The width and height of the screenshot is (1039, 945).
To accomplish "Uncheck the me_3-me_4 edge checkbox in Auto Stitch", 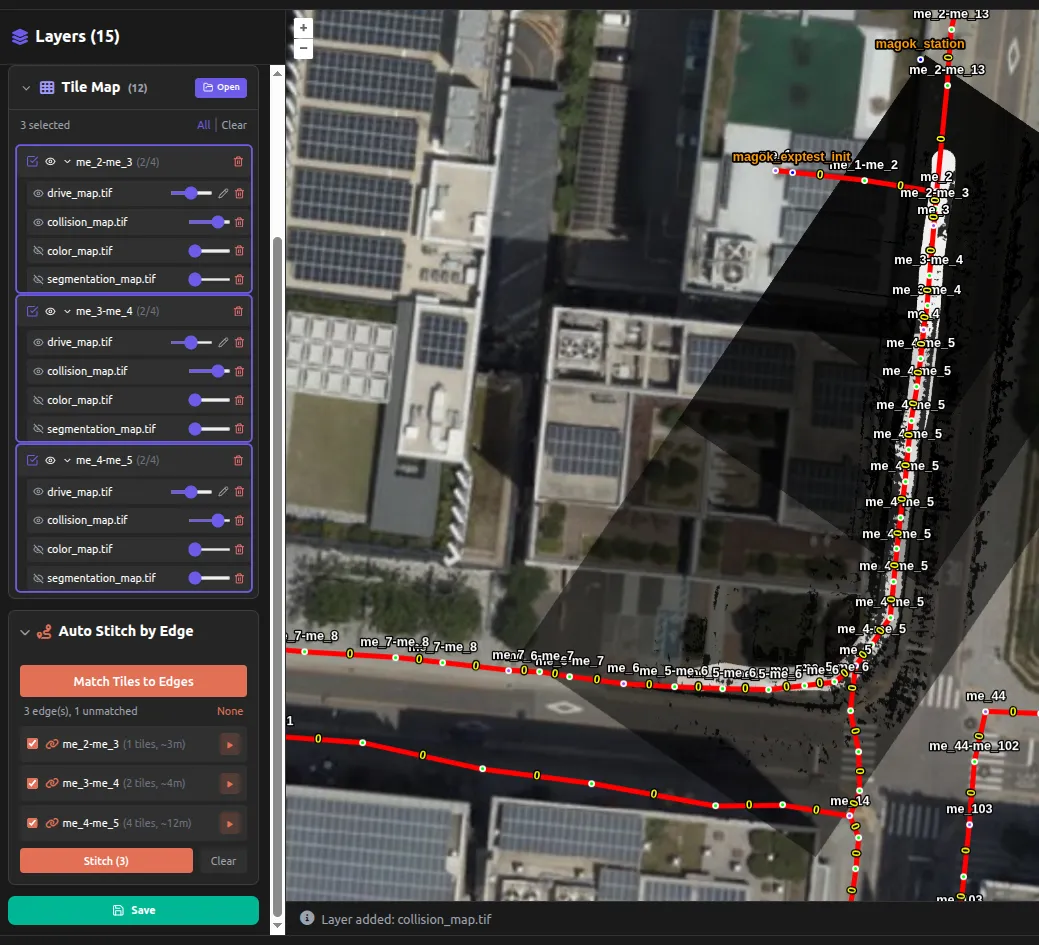I will pos(32,784).
